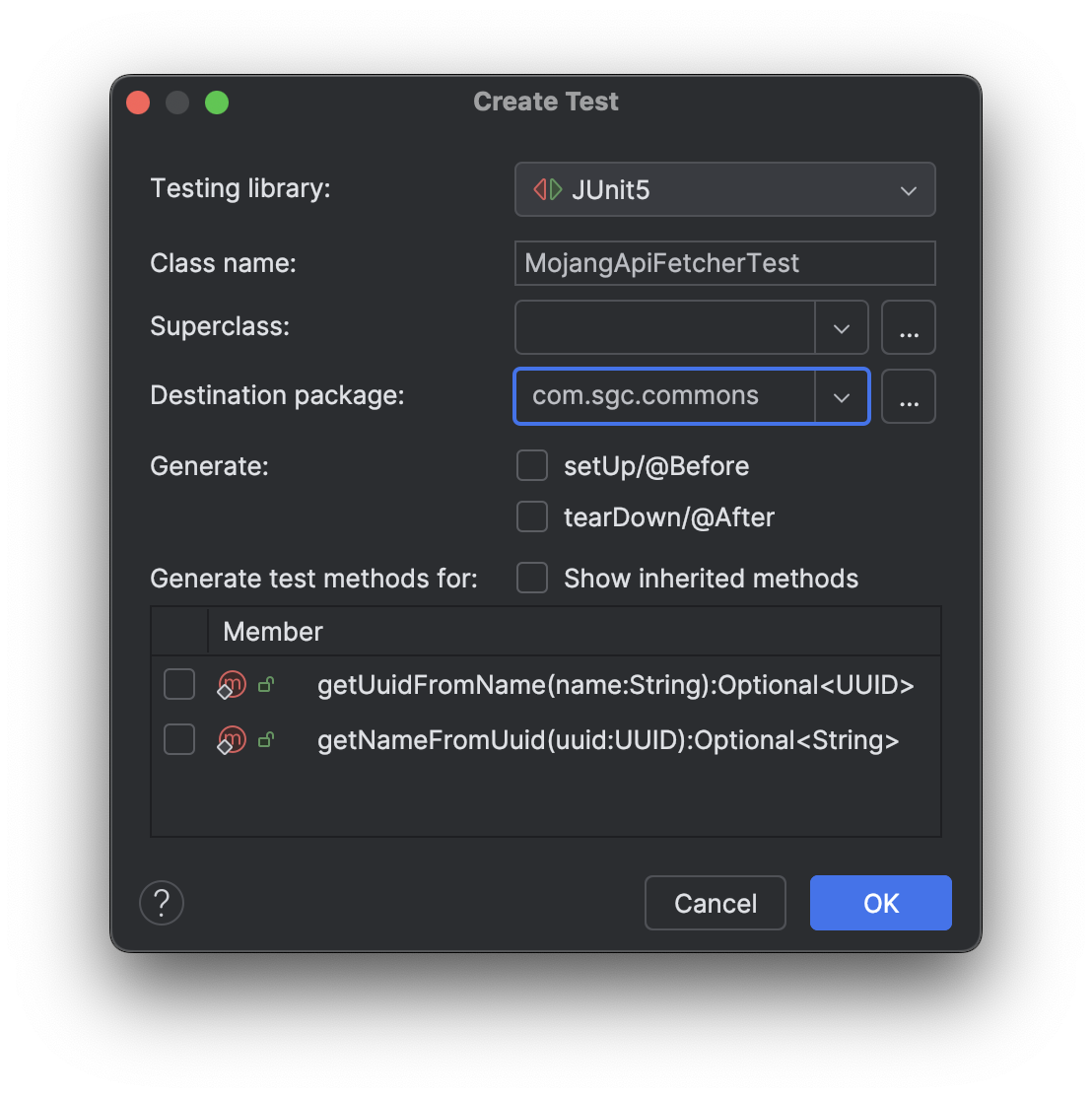
Task: Open the Testing library dropdown
Action: click(724, 189)
